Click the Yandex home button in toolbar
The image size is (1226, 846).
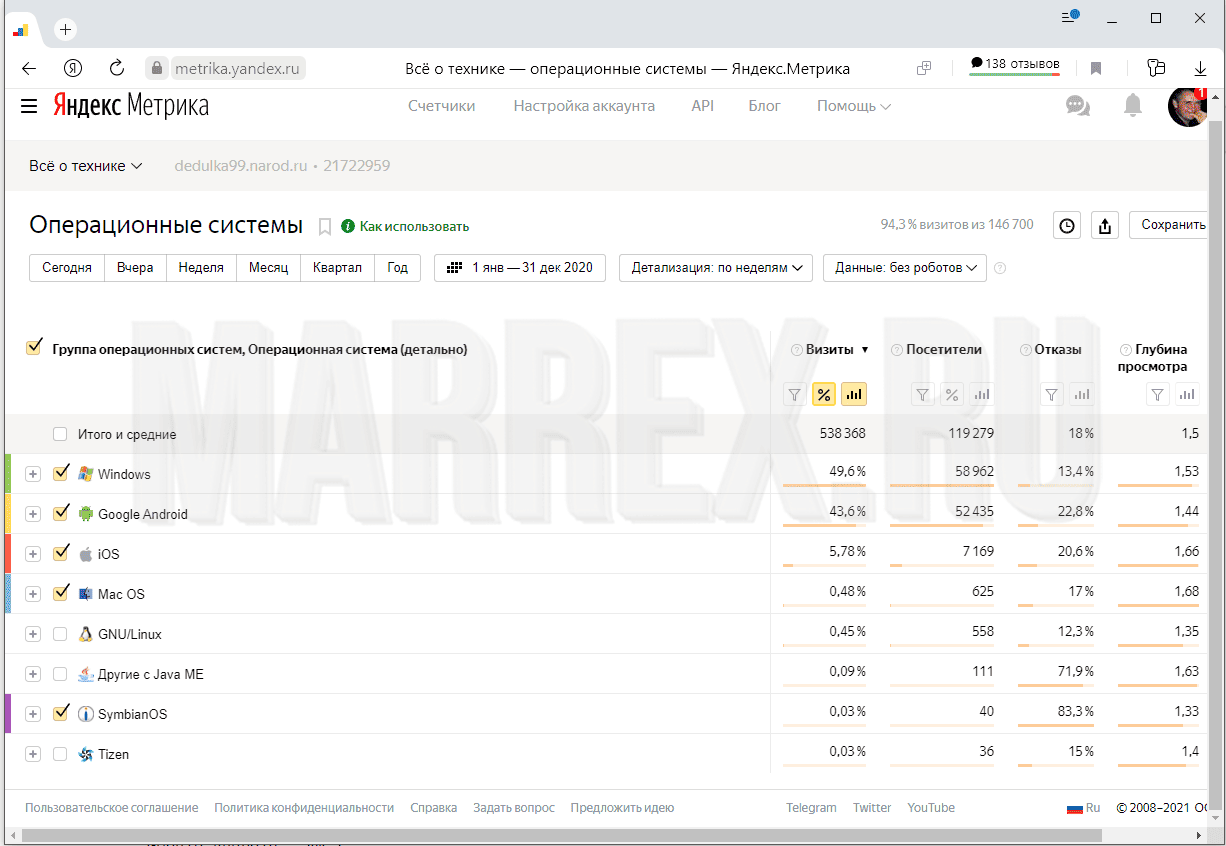tap(73, 68)
